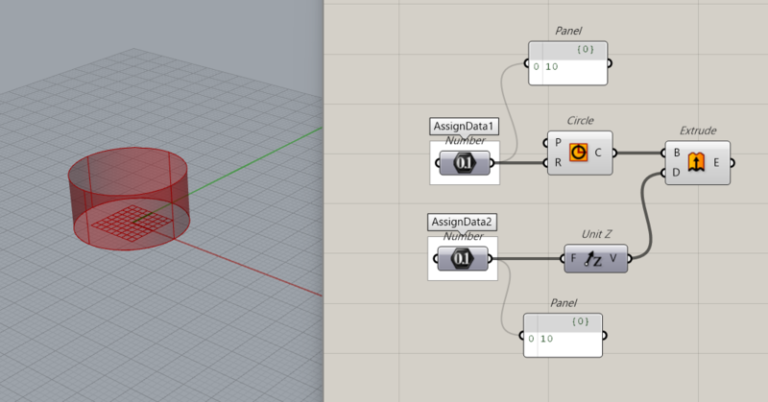Select the Extrude component icon
The height and width of the screenshot is (402, 768).
pyautogui.click(x=696, y=162)
